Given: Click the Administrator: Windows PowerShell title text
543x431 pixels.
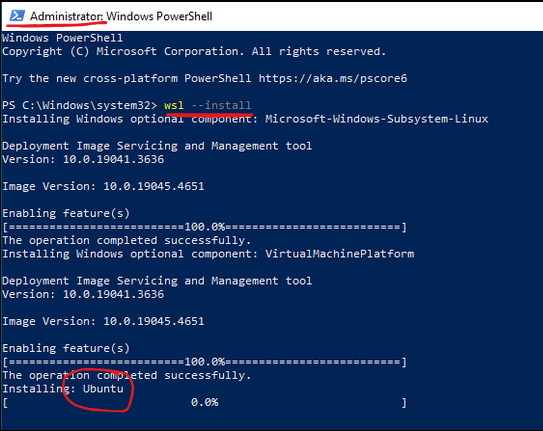Looking at the screenshot, I should [x=121, y=16].
